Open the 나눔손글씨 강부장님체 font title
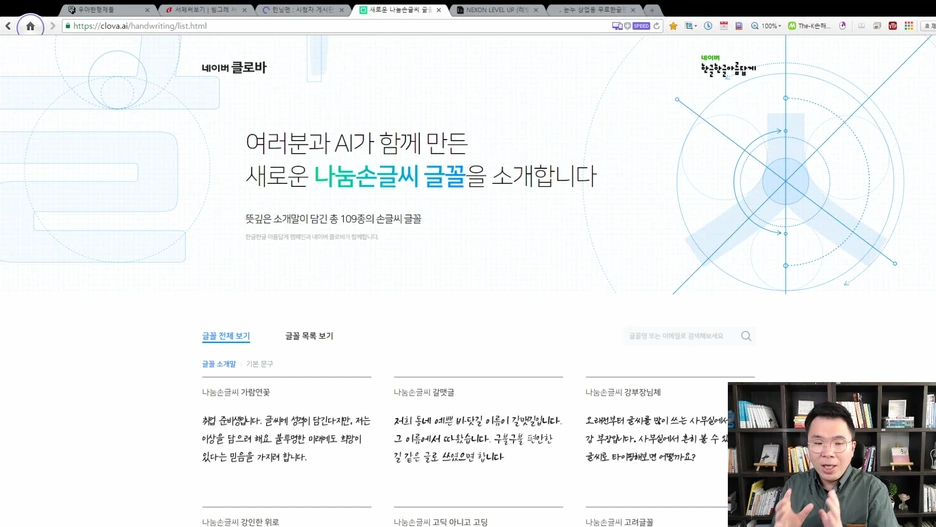This screenshot has height=527, width=936. [623, 392]
